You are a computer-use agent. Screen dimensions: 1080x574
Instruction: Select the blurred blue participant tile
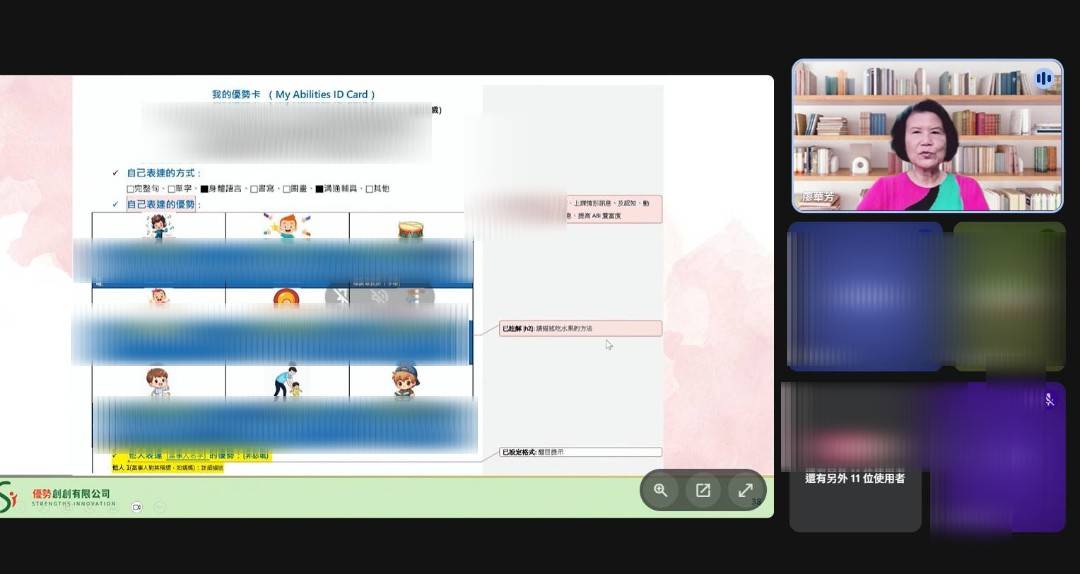pyautogui.click(x=865, y=296)
